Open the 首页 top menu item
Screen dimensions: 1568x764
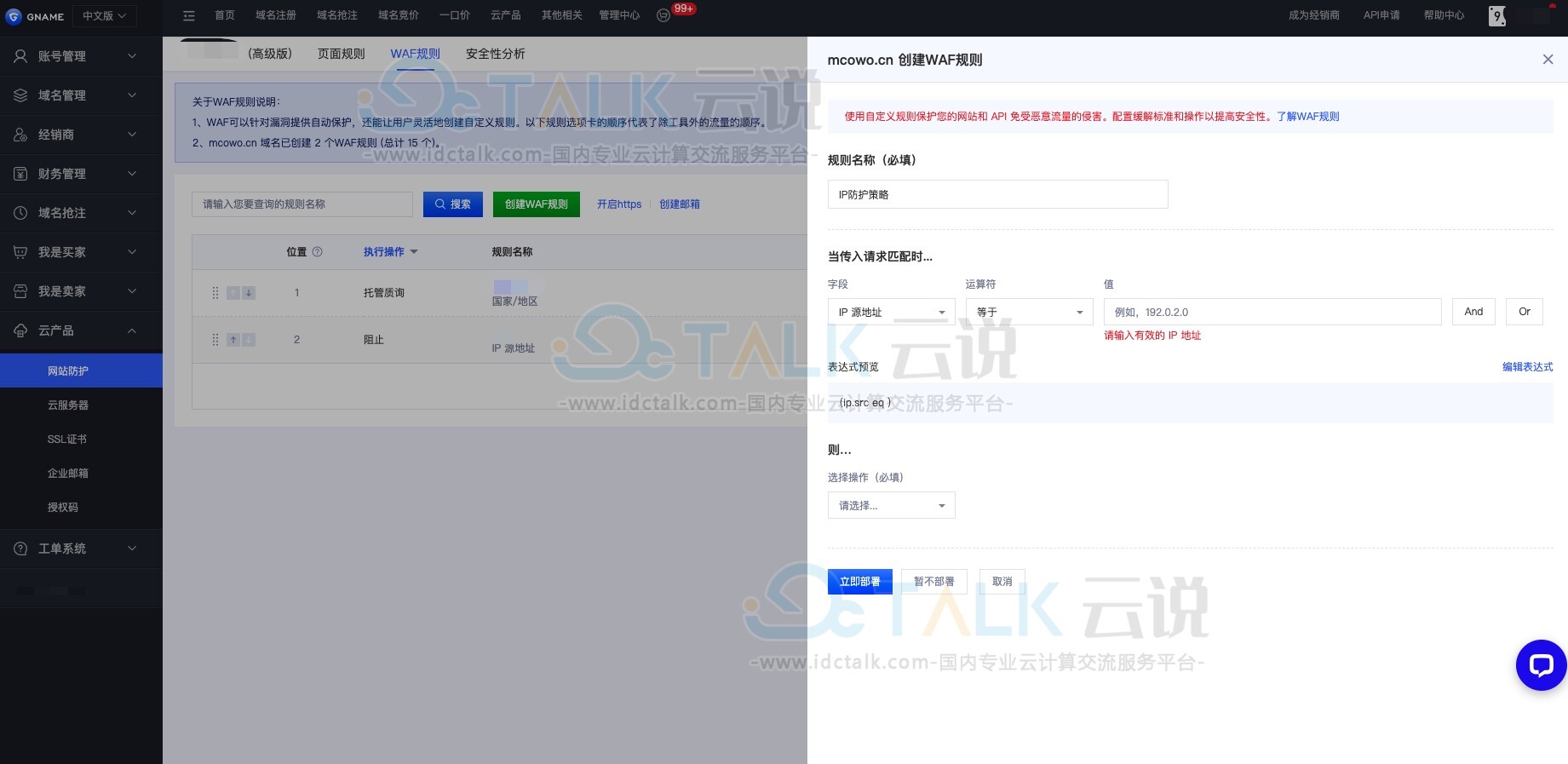tap(225, 15)
